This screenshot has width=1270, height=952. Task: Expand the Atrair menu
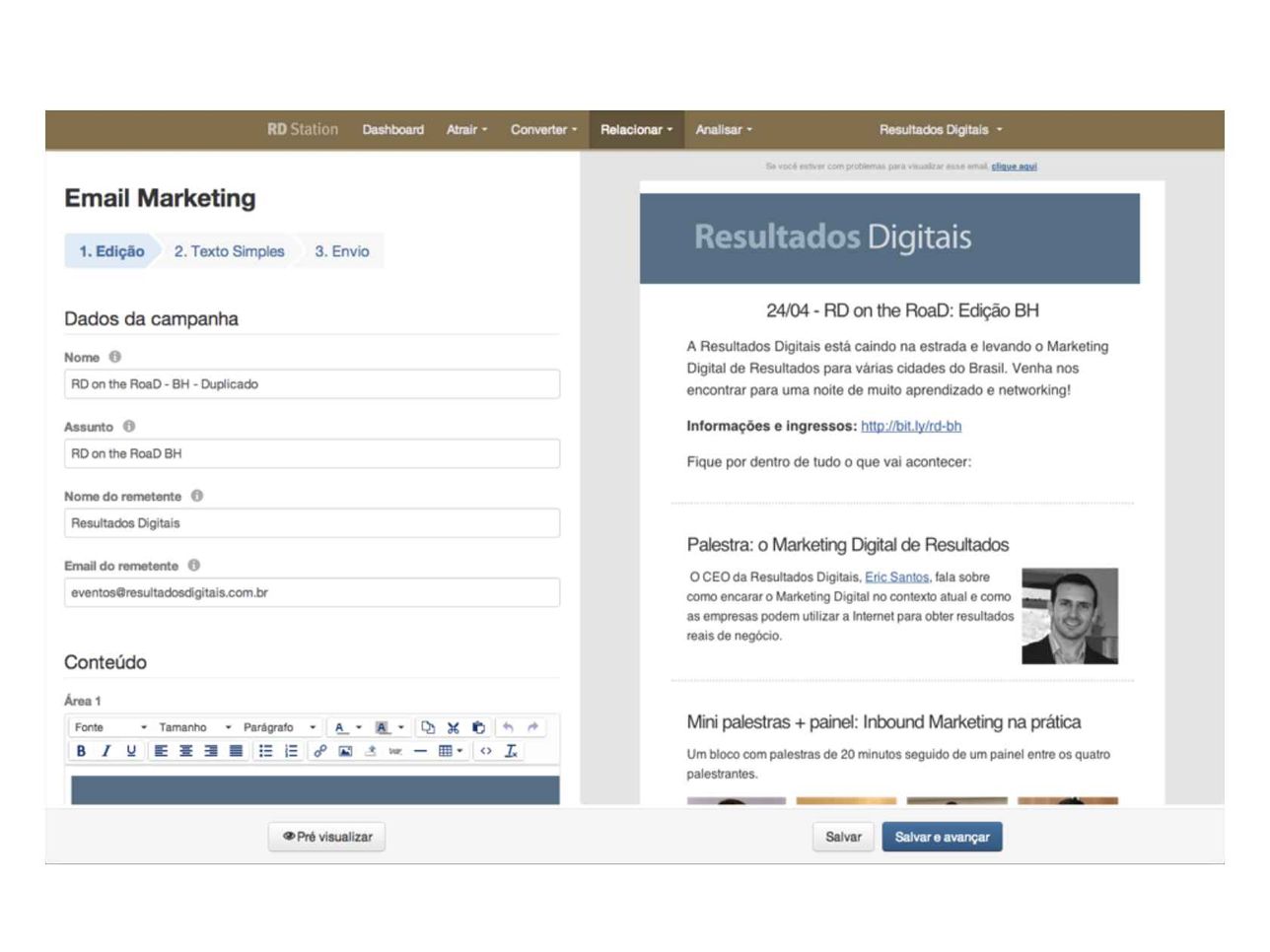click(466, 129)
